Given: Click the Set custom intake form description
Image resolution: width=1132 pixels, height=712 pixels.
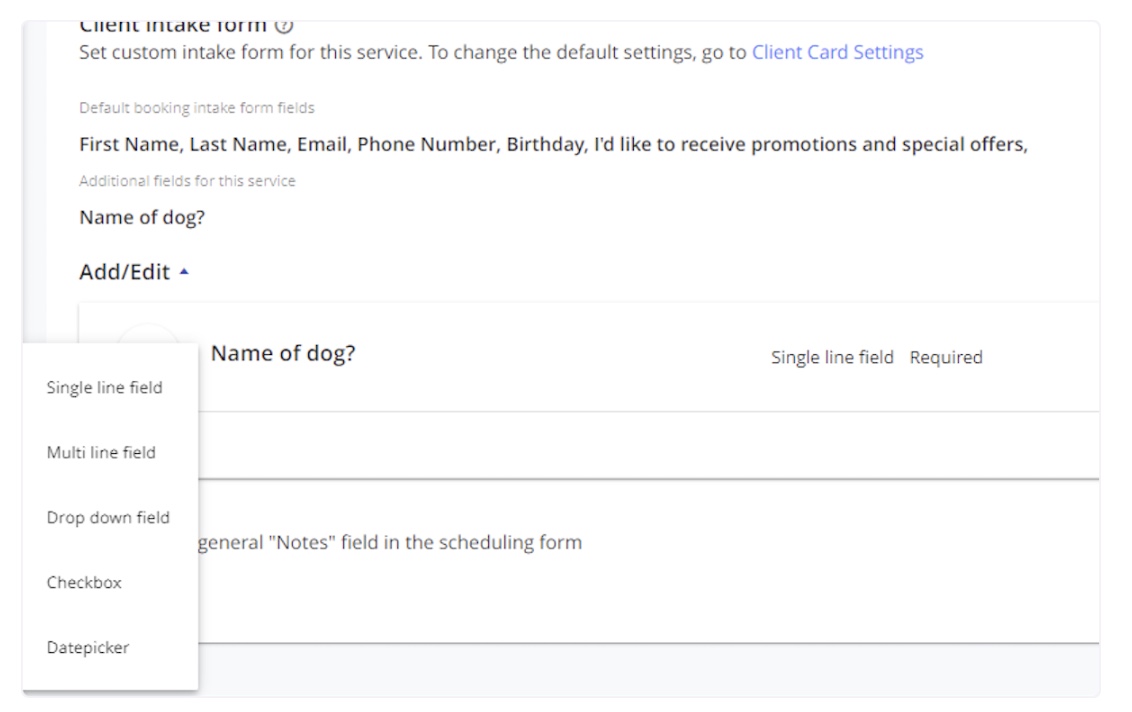Looking at the screenshot, I should pyautogui.click(x=413, y=52).
